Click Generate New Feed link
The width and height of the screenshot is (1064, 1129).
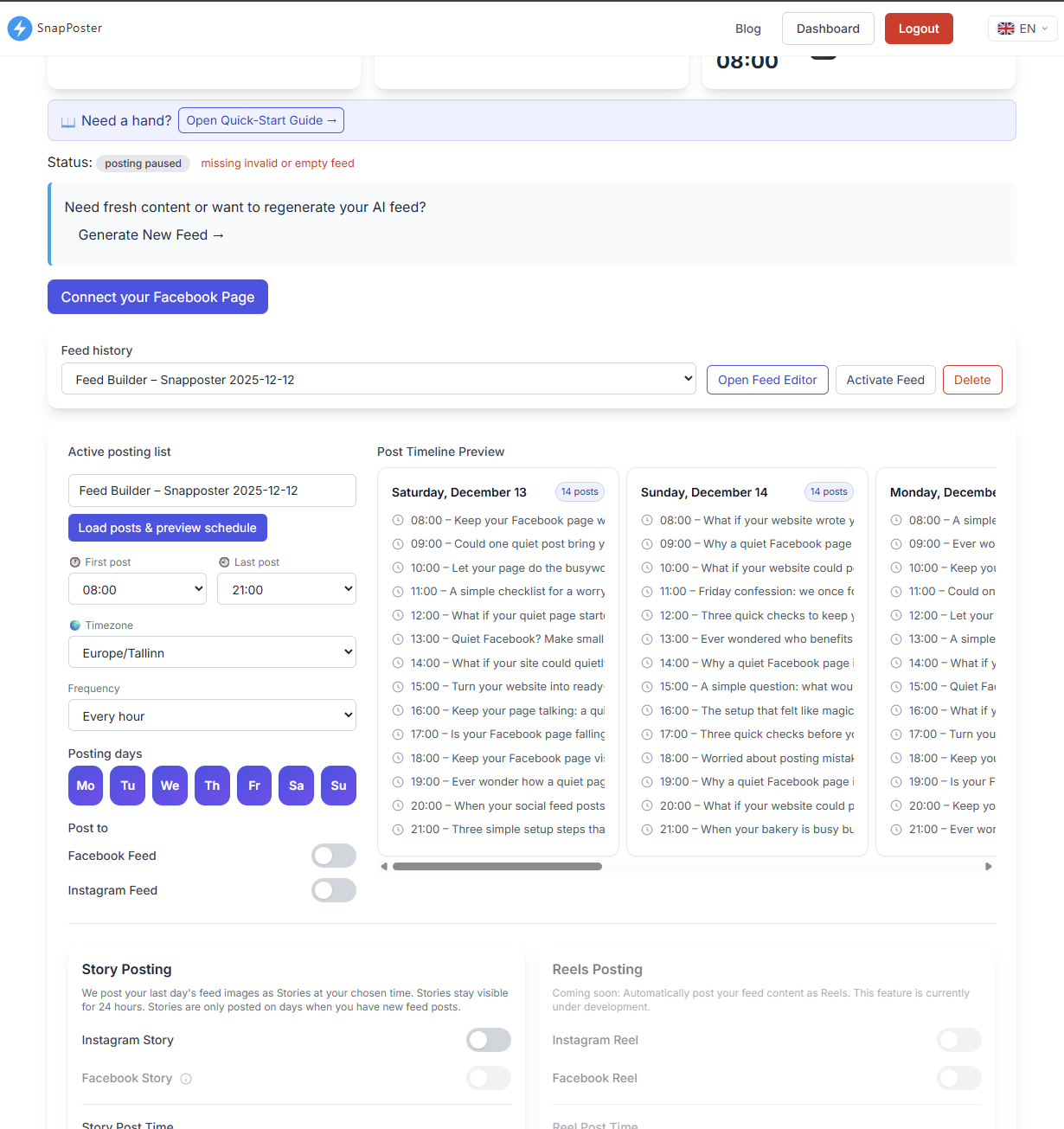151,234
